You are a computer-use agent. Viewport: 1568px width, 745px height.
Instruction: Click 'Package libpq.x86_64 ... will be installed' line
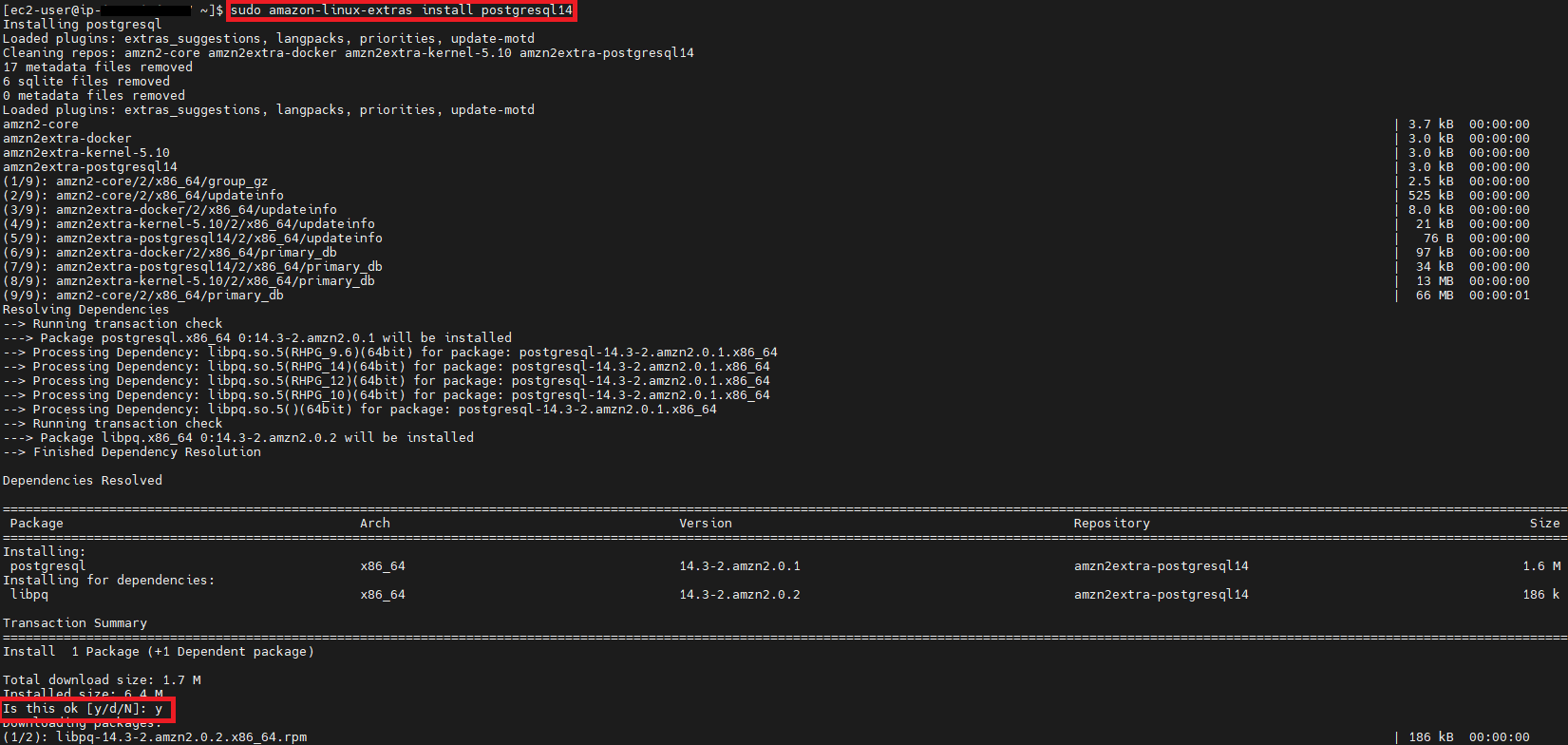(238, 438)
